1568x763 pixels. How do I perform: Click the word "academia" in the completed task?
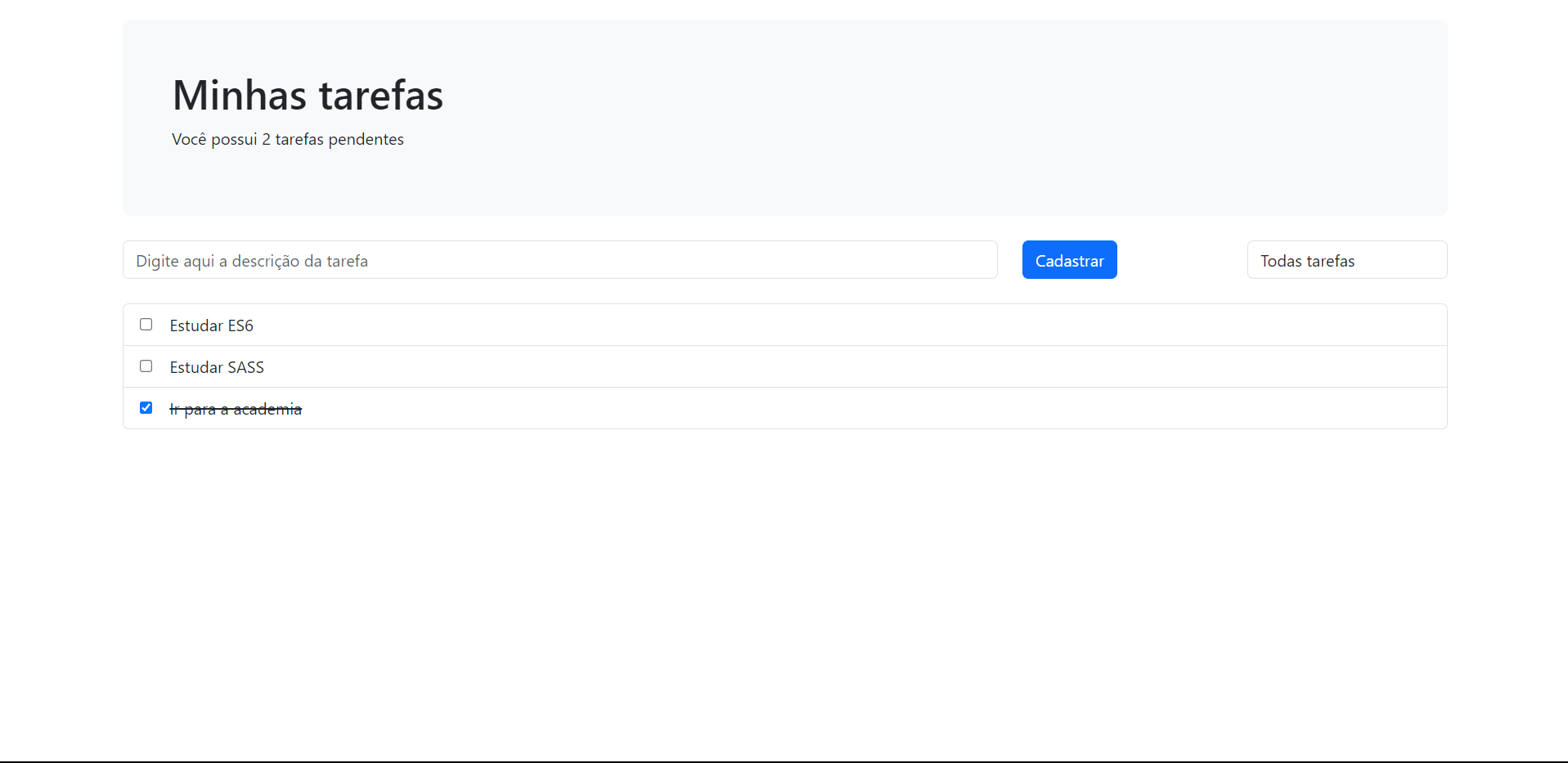[x=267, y=409]
